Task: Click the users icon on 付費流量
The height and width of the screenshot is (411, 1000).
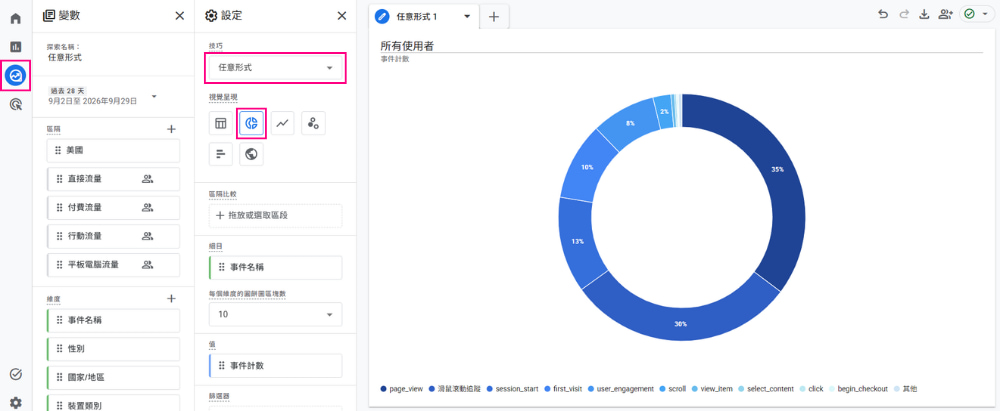Action: pyautogui.click(x=147, y=207)
